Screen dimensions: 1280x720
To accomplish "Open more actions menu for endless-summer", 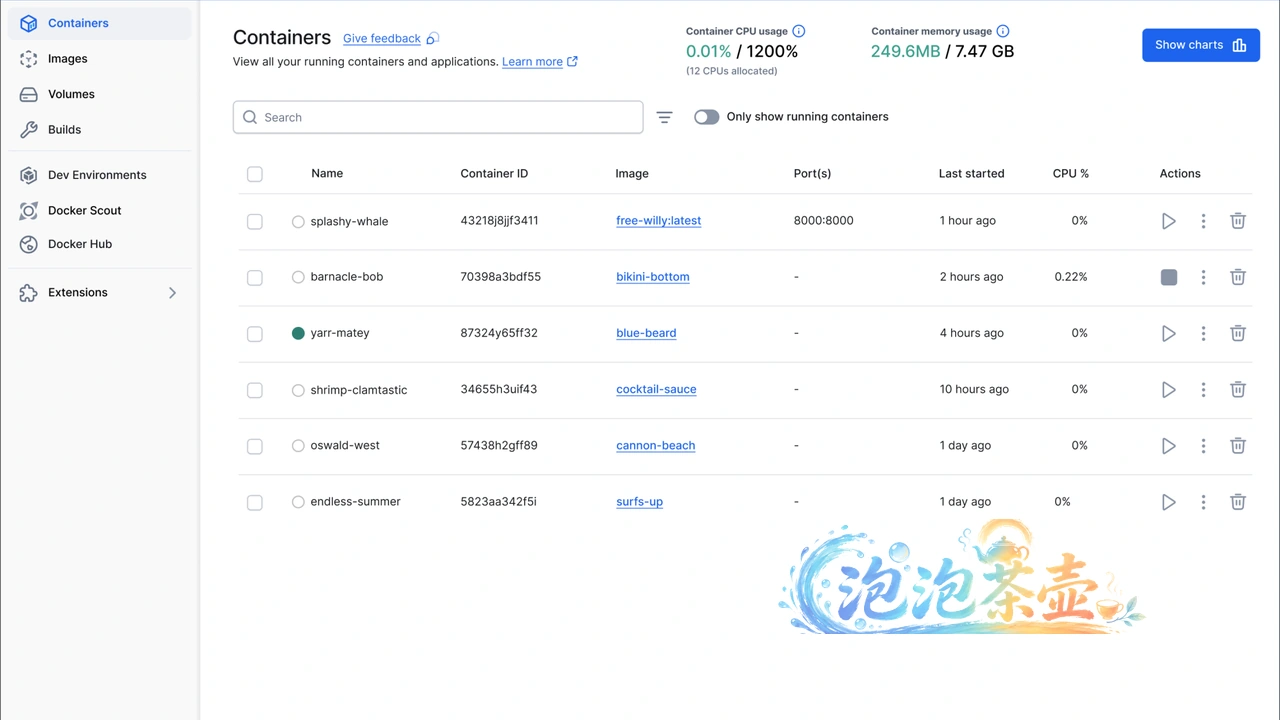I will click(1203, 502).
